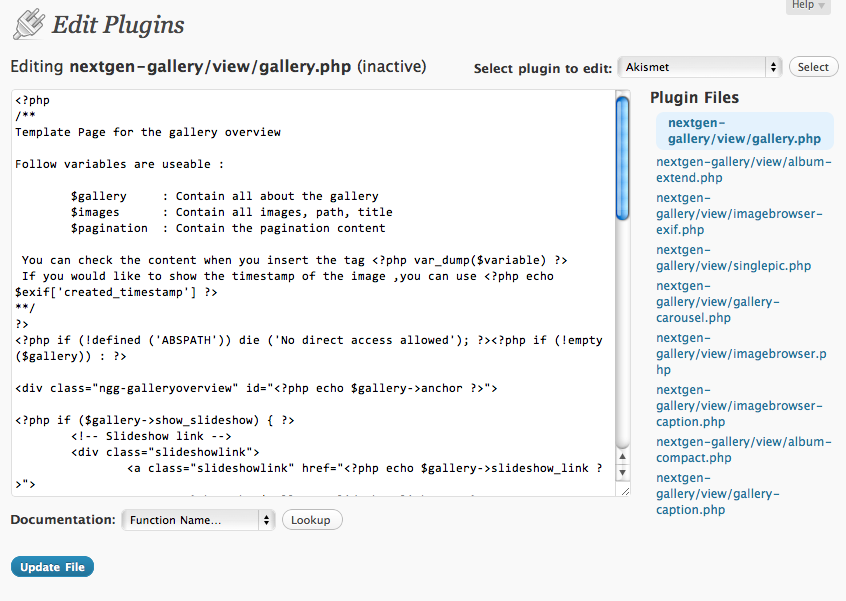Click the Edit Plugins plug icon
846x601 pixels.
29,24
